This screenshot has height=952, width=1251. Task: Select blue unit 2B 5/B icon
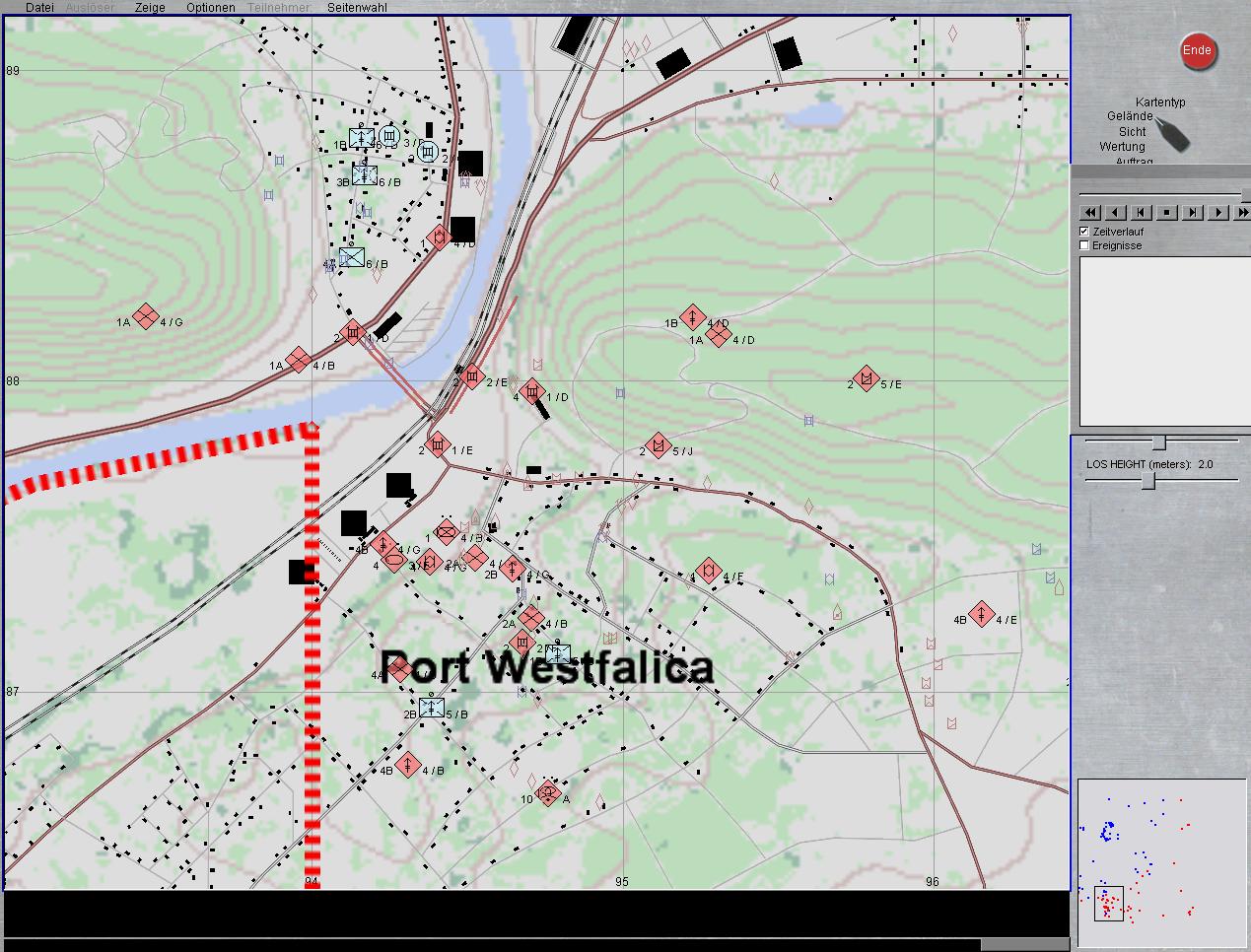431,708
